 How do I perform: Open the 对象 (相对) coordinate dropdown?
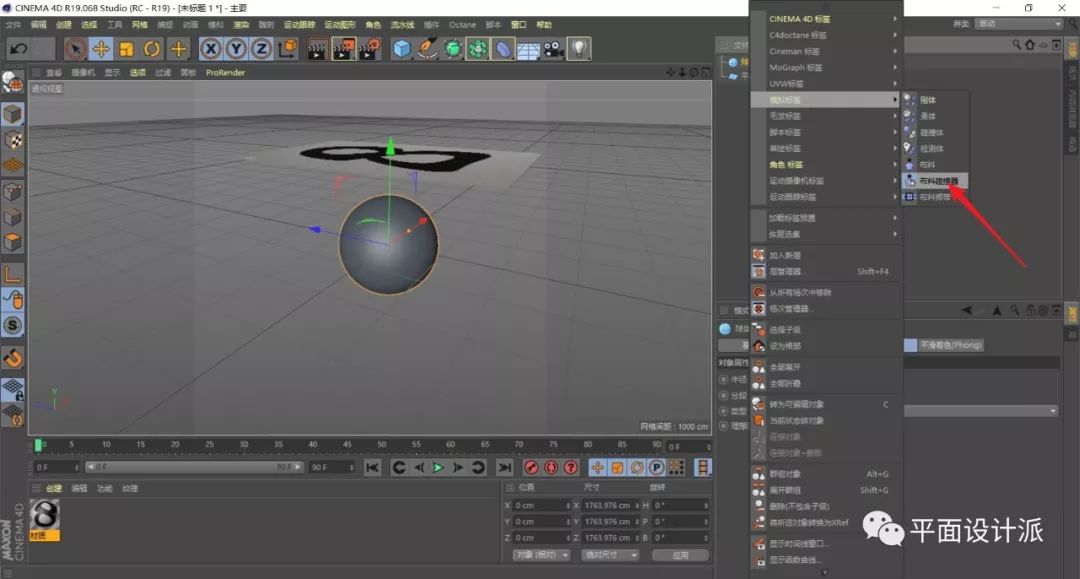541,555
